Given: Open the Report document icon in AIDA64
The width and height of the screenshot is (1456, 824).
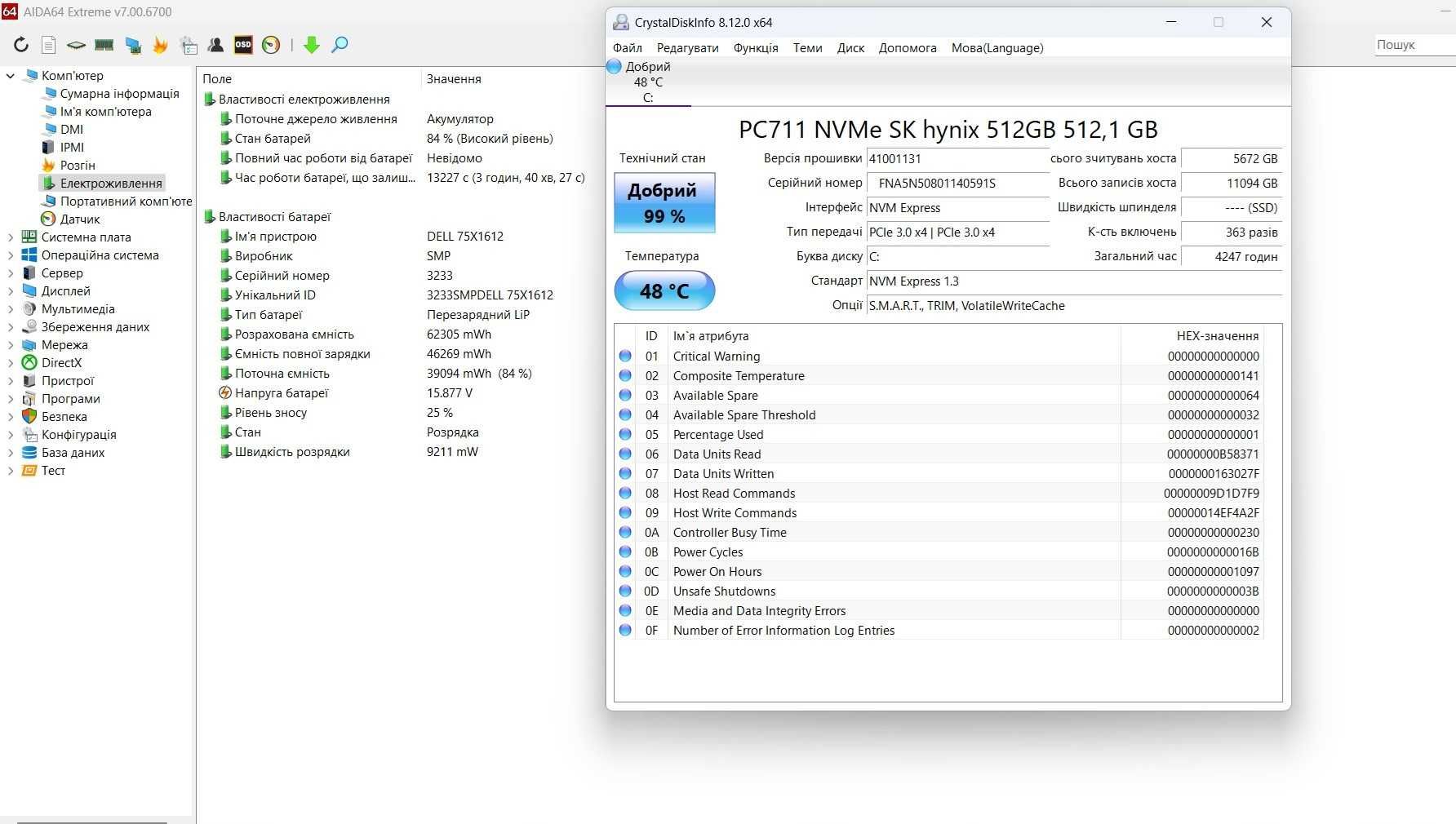Looking at the screenshot, I should 49,45.
